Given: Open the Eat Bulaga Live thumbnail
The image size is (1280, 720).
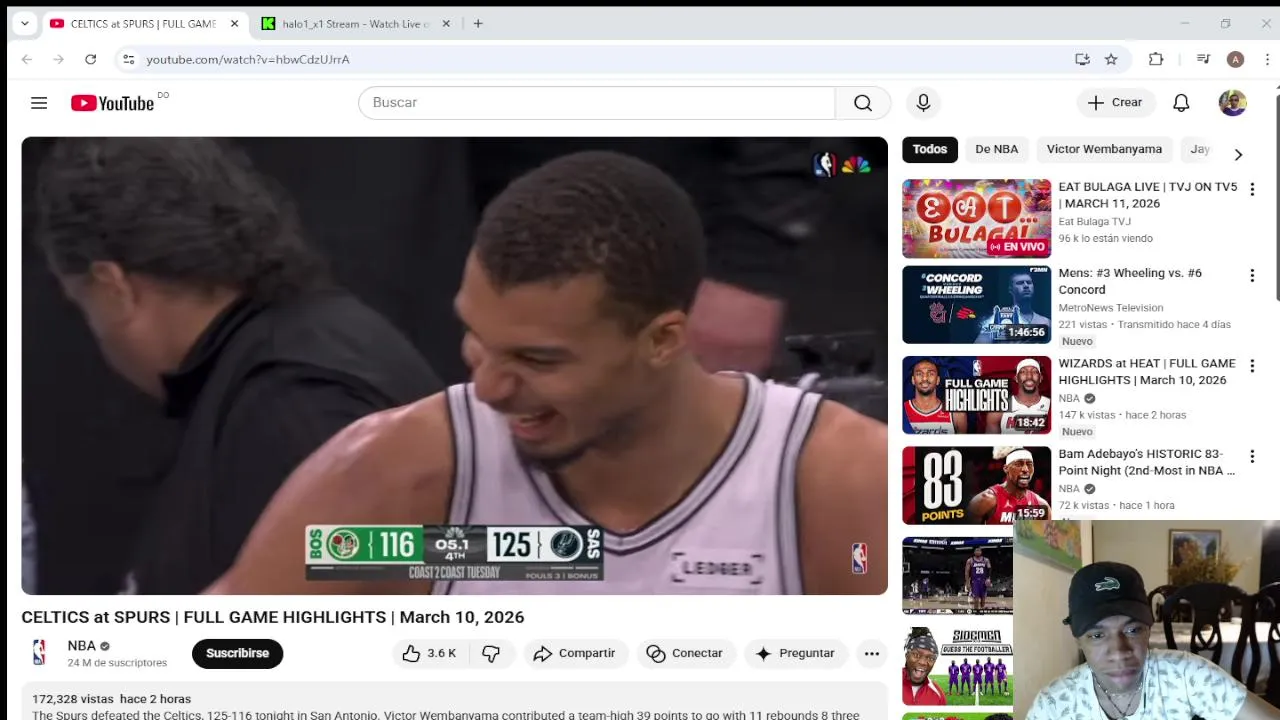Looking at the screenshot, I should pos(976,219).
